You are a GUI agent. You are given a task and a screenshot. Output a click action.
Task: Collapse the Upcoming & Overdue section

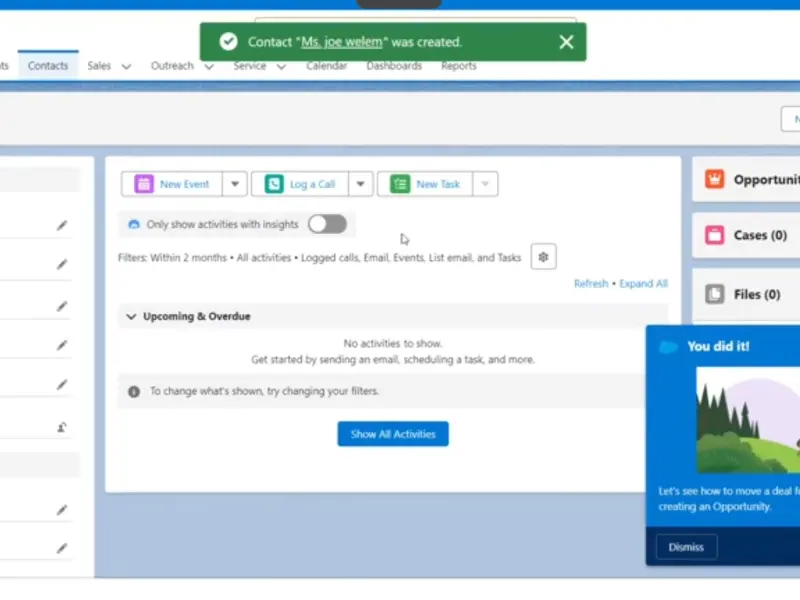pyautogui.click(x=131, y=317)
